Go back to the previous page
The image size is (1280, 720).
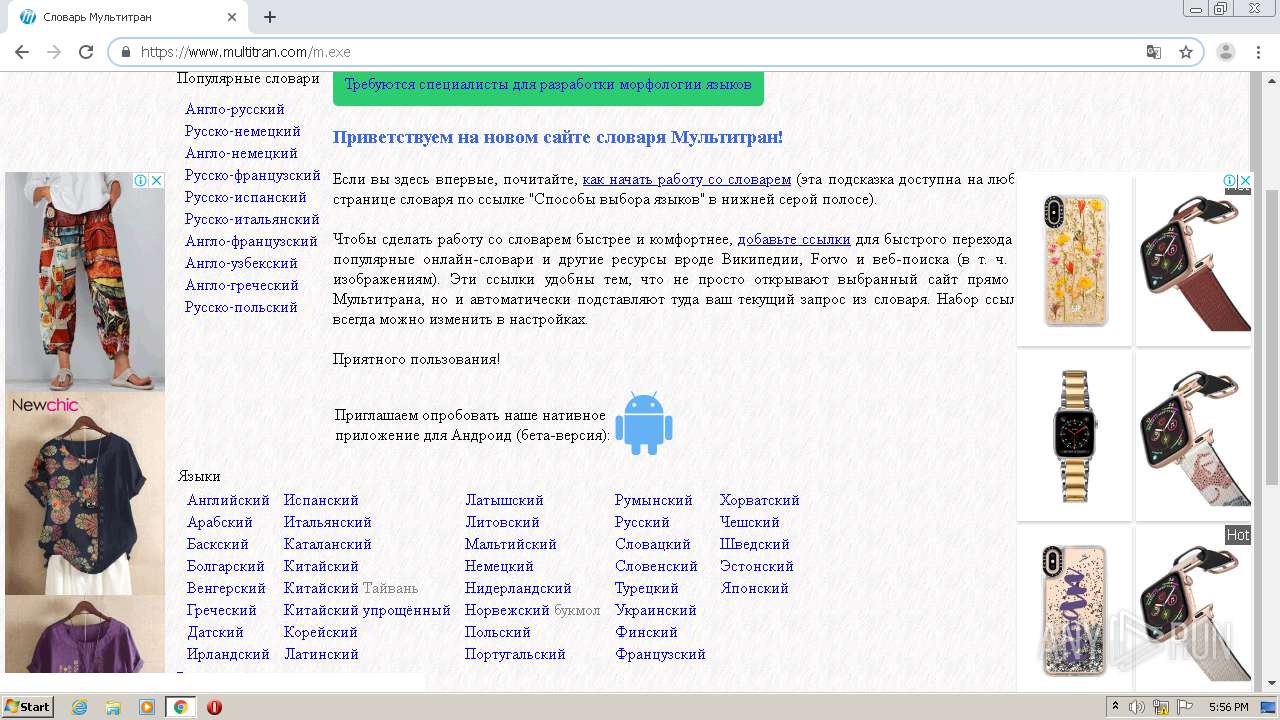(22, 52)
